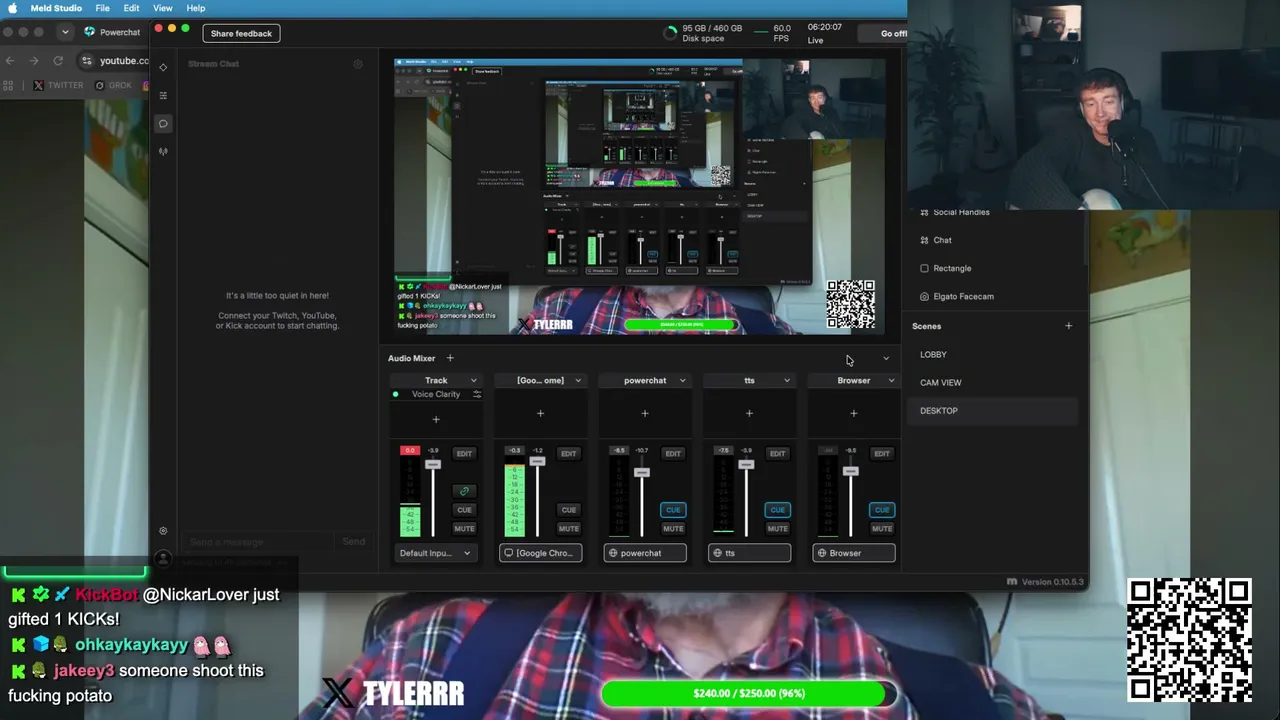Go back in the Chrome window
1280x720 pixels.
point(10,60)
